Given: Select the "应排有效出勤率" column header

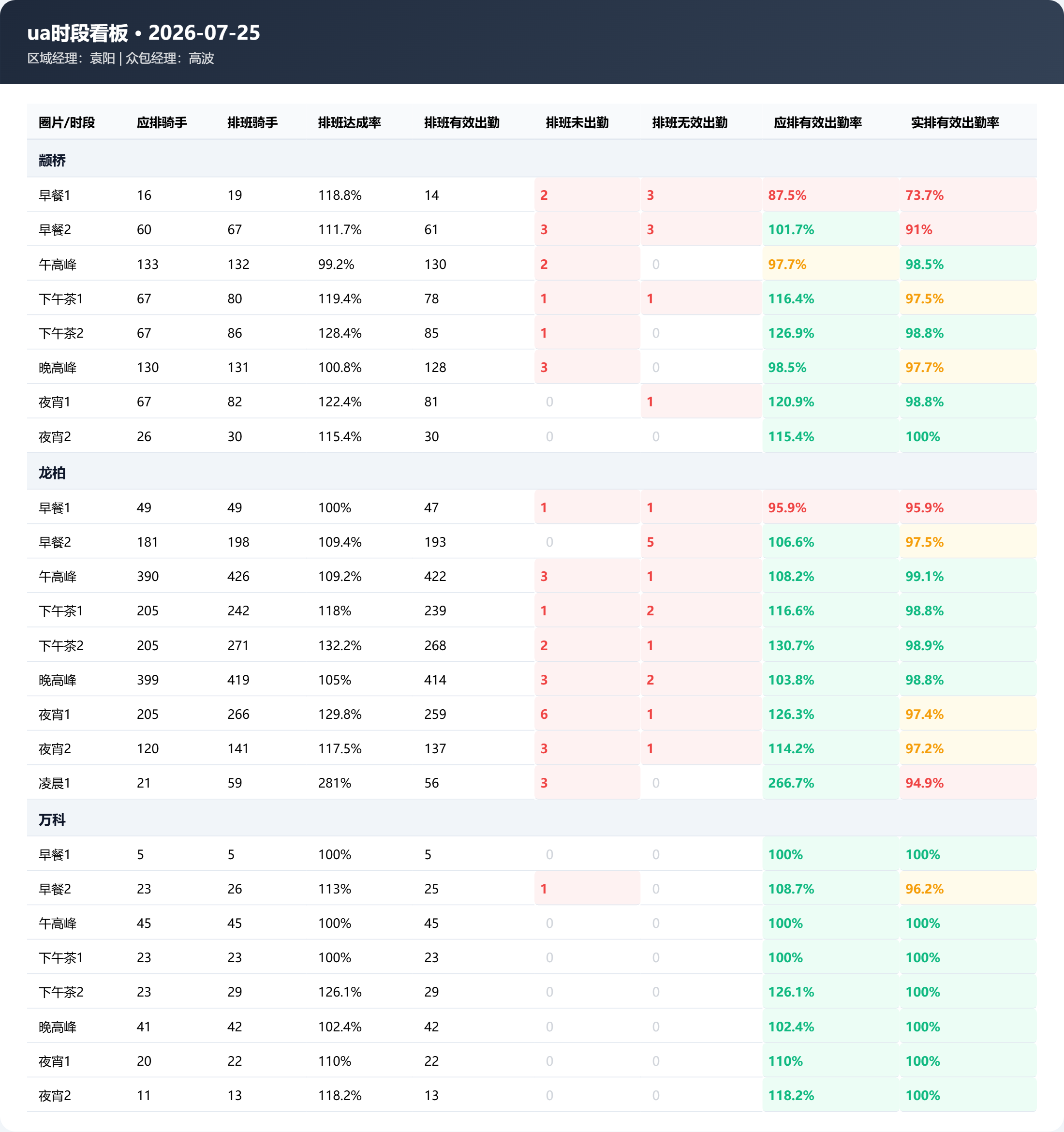Looking at the screenshot, I should click(x=817, y=122).
